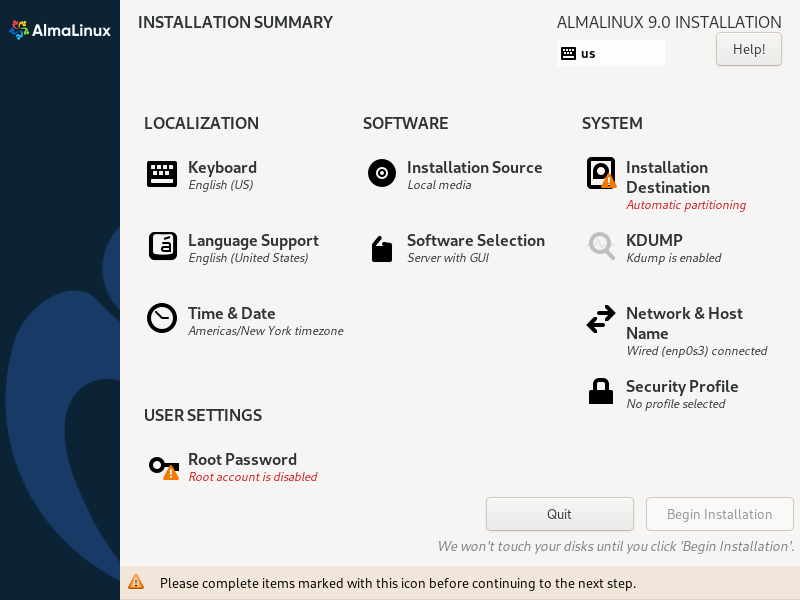
Task: Click Network & Host Name arrows icon
Action: point(601,319)
